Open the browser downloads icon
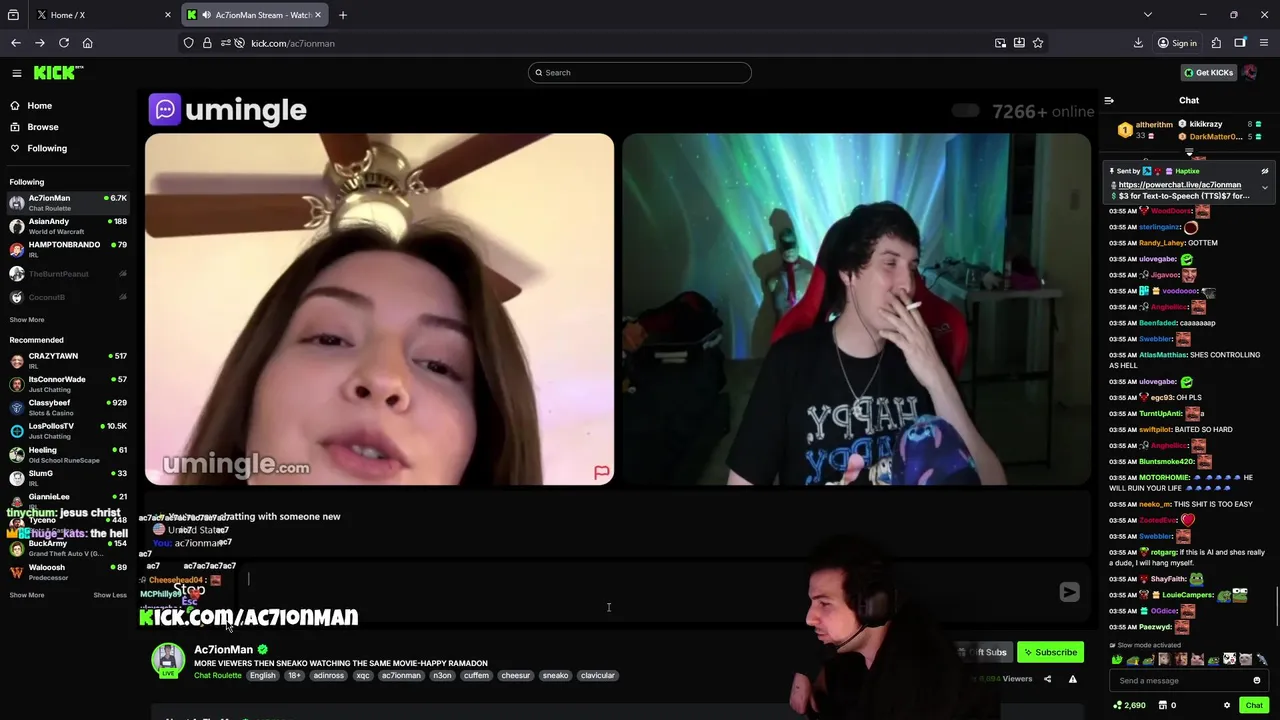 [1138, 43]
